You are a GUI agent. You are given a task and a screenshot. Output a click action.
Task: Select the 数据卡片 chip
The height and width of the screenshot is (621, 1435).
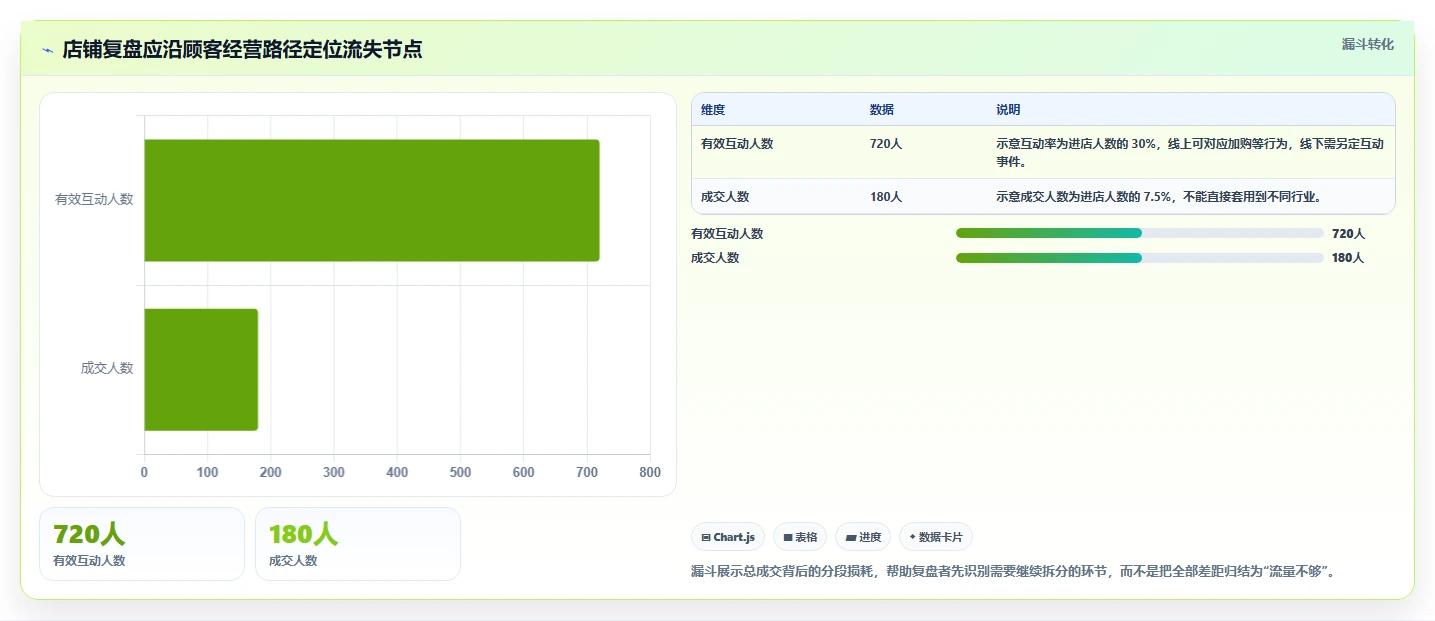[x=936, y=537]
